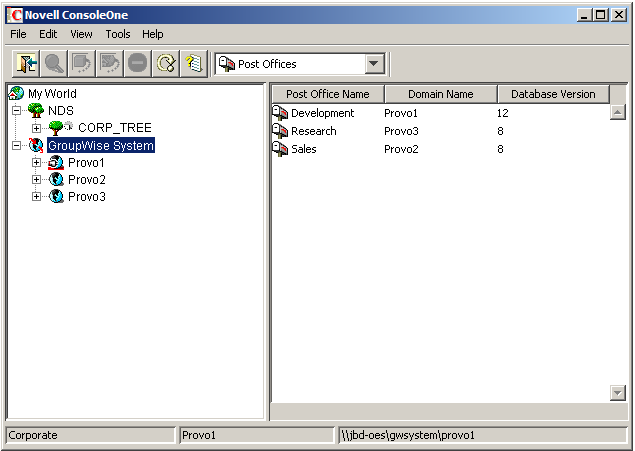
Task: Click the list scroll up arrow
Action: (618, 112)
